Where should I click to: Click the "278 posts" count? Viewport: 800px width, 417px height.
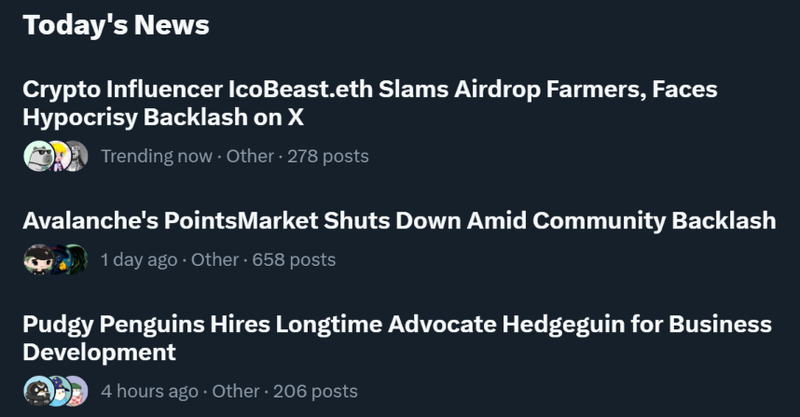[x=328, y=156]
